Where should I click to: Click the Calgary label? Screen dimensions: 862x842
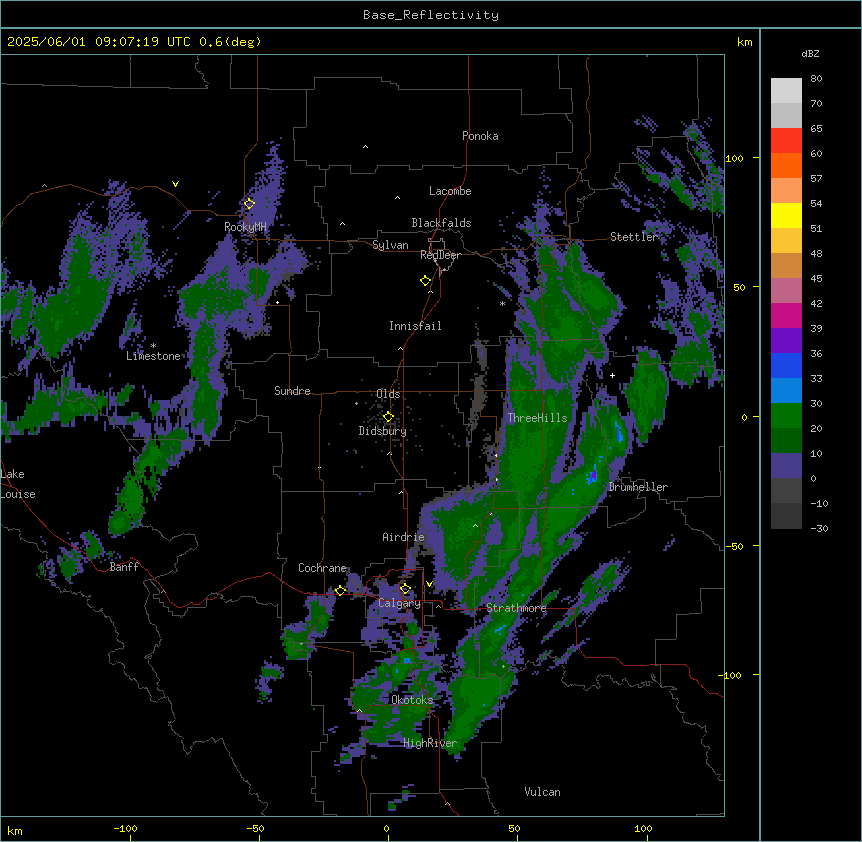pos(399,603)
